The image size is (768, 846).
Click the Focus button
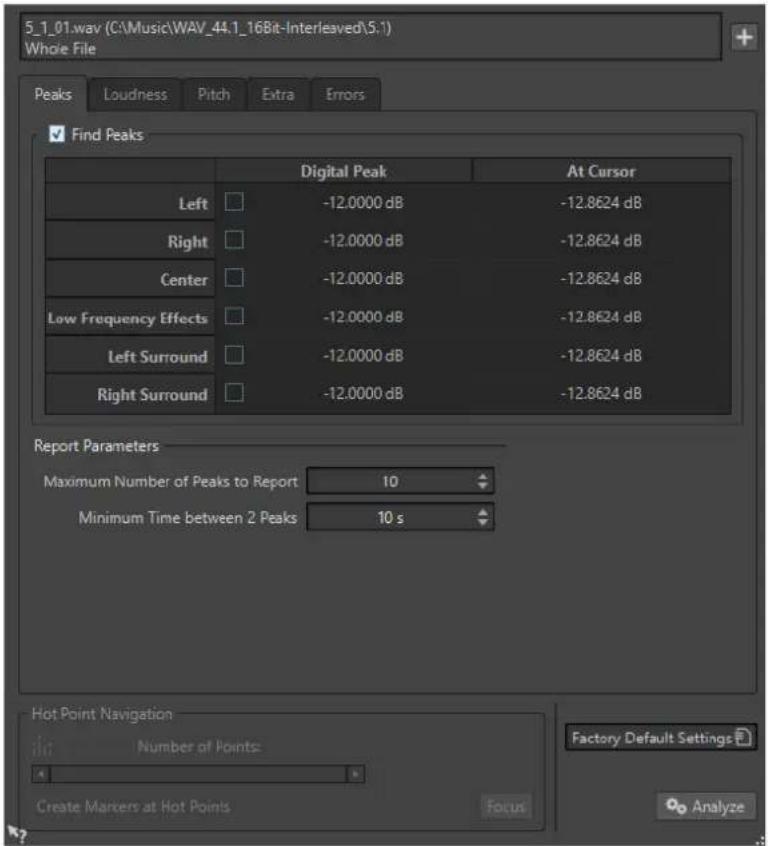pos(506,807)
